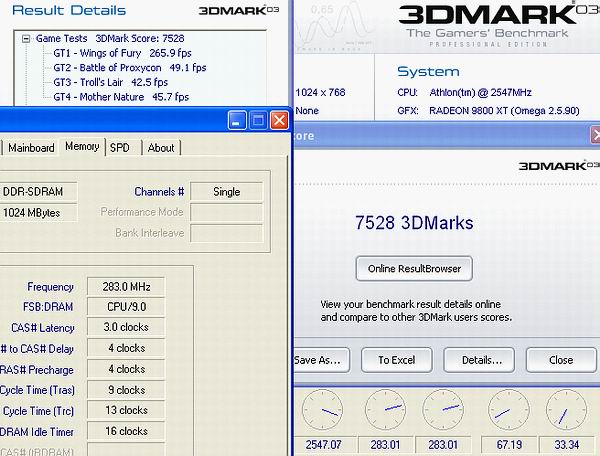Click the 2547.07 readout value
The image size is (600, 456).
[323, 445]
